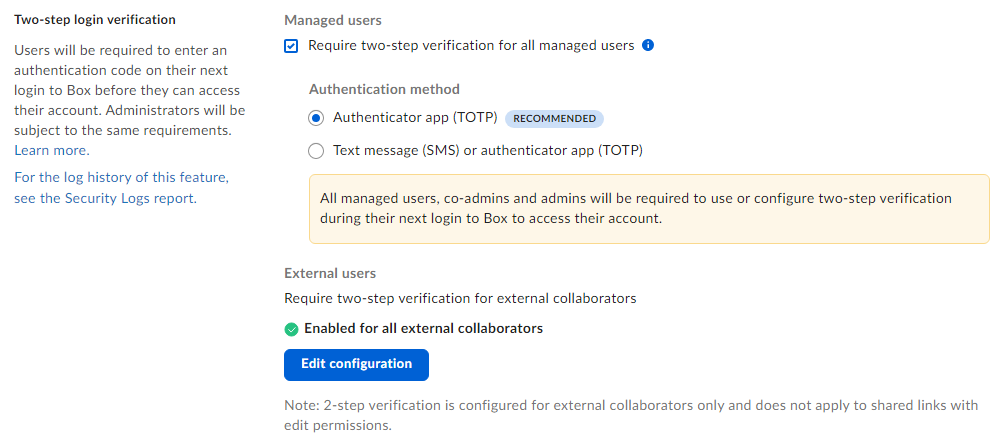Click 'Enabled for all external collaborators' status text
This screenshot has width=999, height=444.
point(423,329)
